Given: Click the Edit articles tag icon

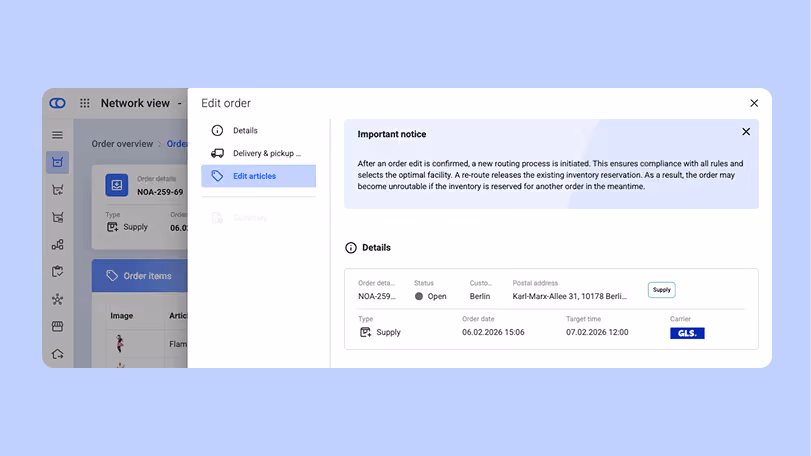Looking at the screenshot, I should (x=217, y=176).
